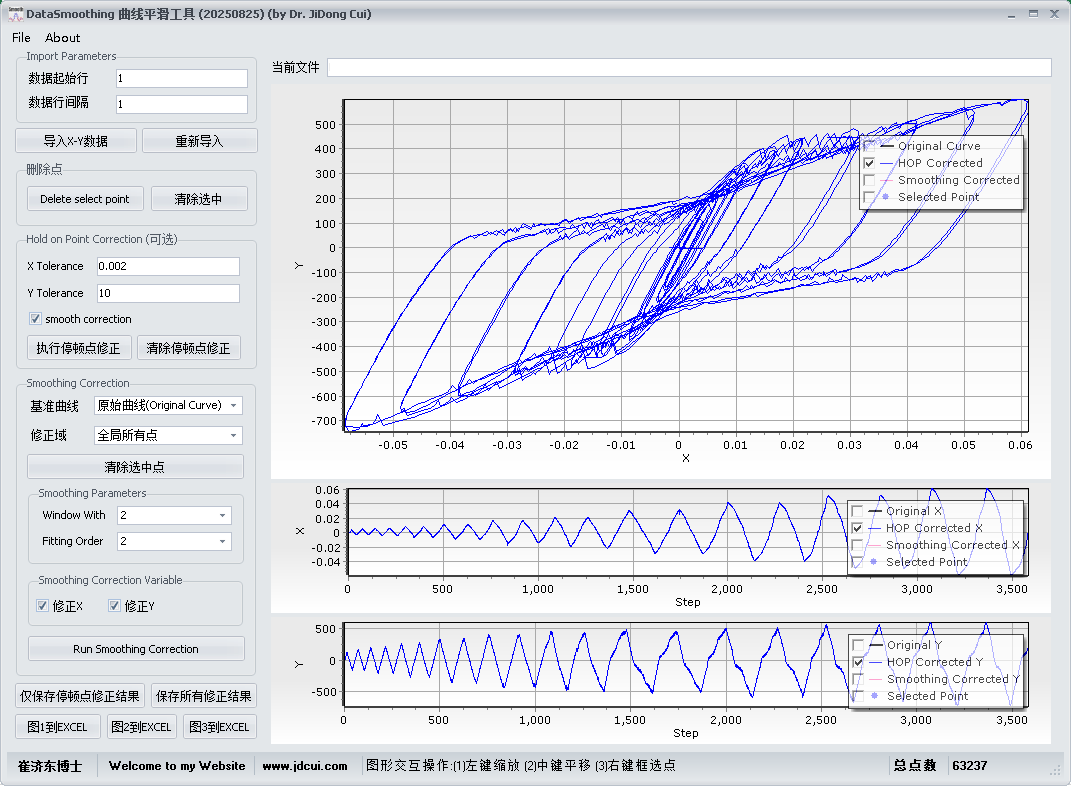Screen dimensions: 1071x786
Task: Open the File menu
Action: pos(21,38)
